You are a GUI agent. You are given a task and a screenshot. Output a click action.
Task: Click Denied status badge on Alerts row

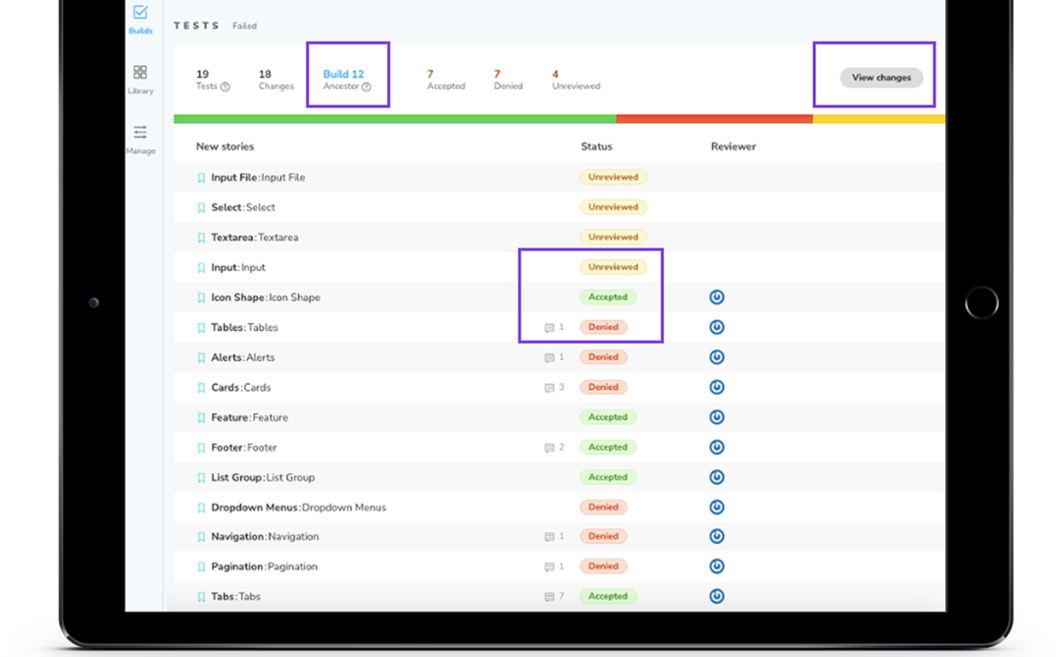(603, 357)
